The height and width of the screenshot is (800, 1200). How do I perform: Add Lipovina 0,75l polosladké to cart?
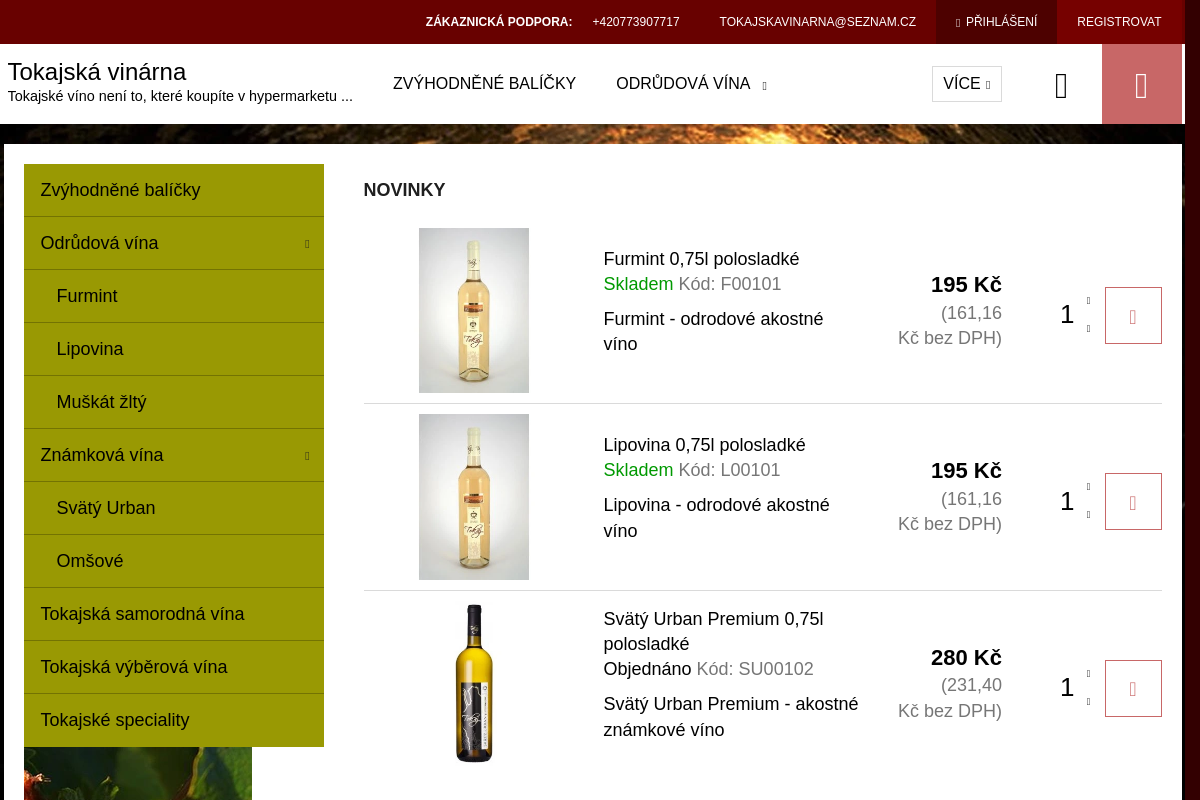1132,502
